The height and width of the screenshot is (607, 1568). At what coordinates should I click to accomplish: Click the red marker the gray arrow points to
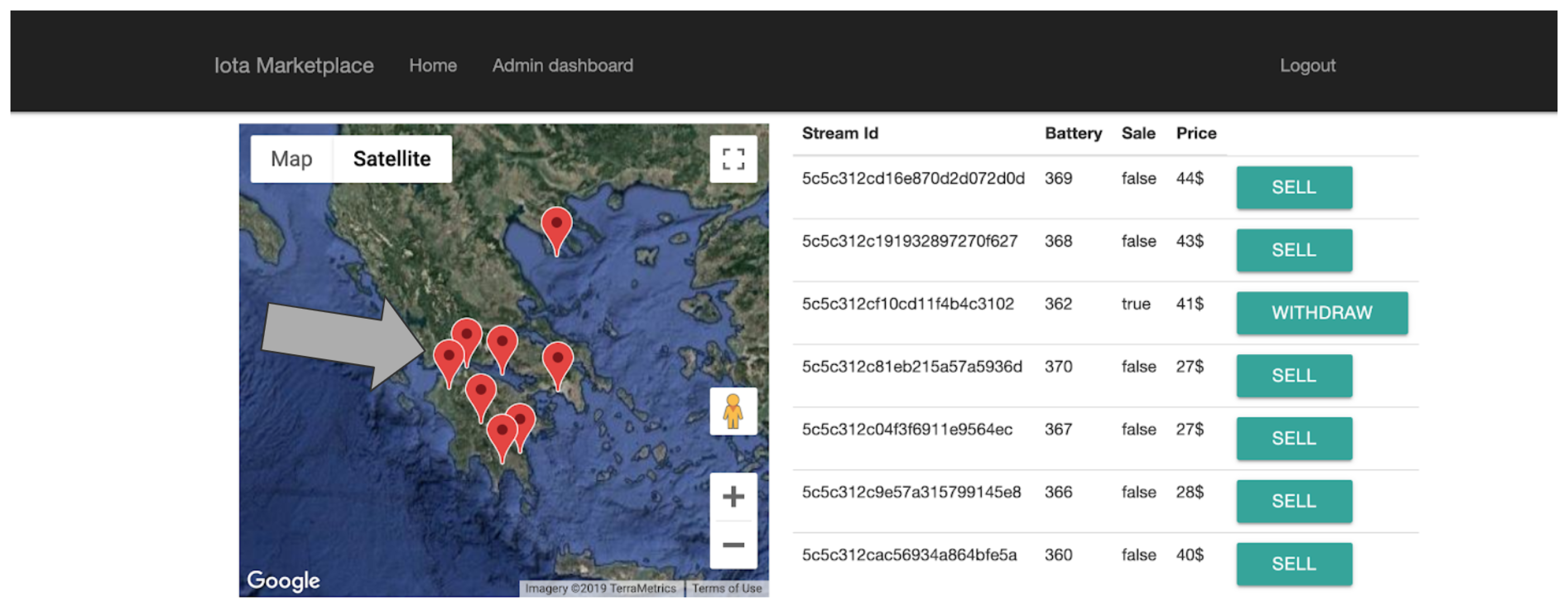pyautogui.click(x=449, y=357)
